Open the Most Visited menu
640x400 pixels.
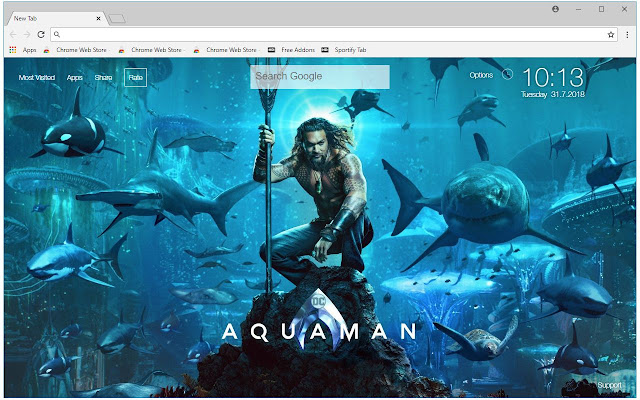click(x=37, y=78)
